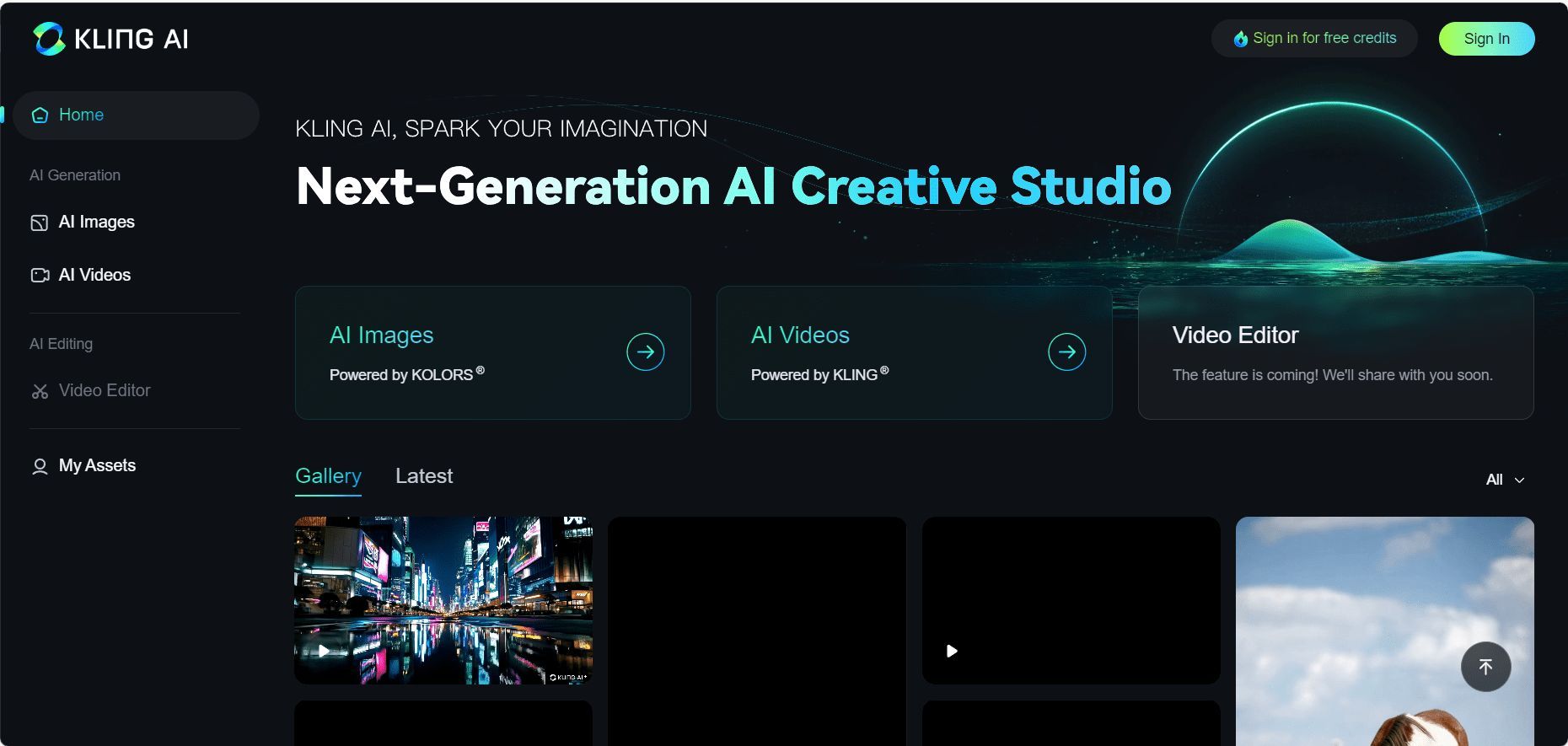Play the third gallery video
Screen dimensions: 1568x746
pyautogui.click(x=952, y=651)
